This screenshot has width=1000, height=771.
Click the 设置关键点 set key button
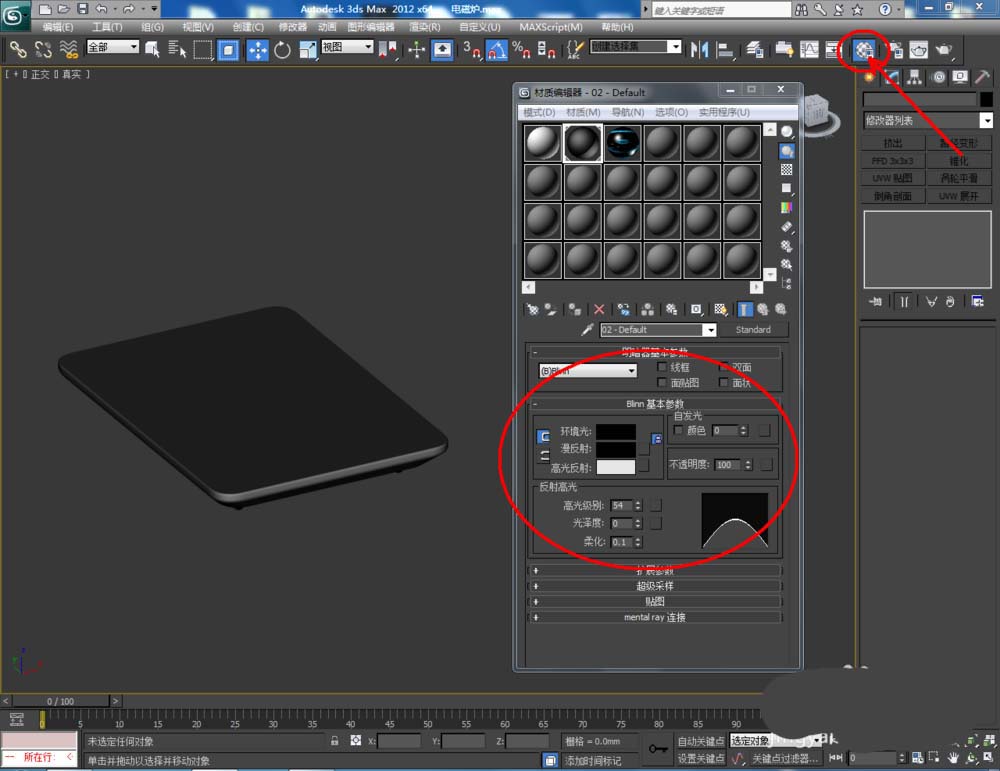(x=700, y=758)
